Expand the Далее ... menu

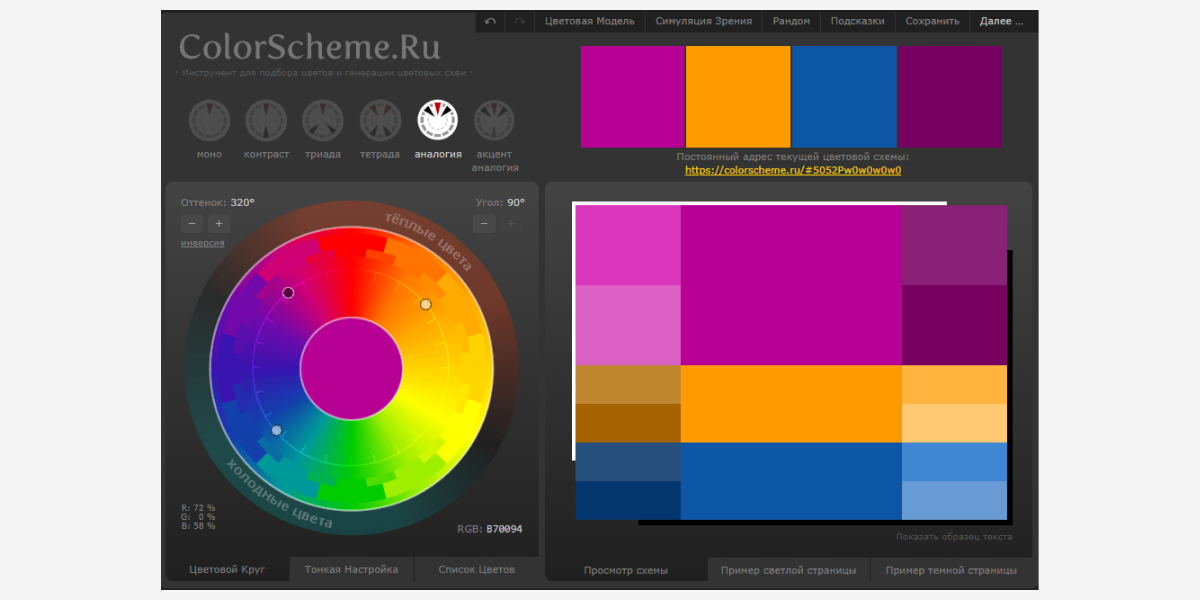coord(1001,21)
